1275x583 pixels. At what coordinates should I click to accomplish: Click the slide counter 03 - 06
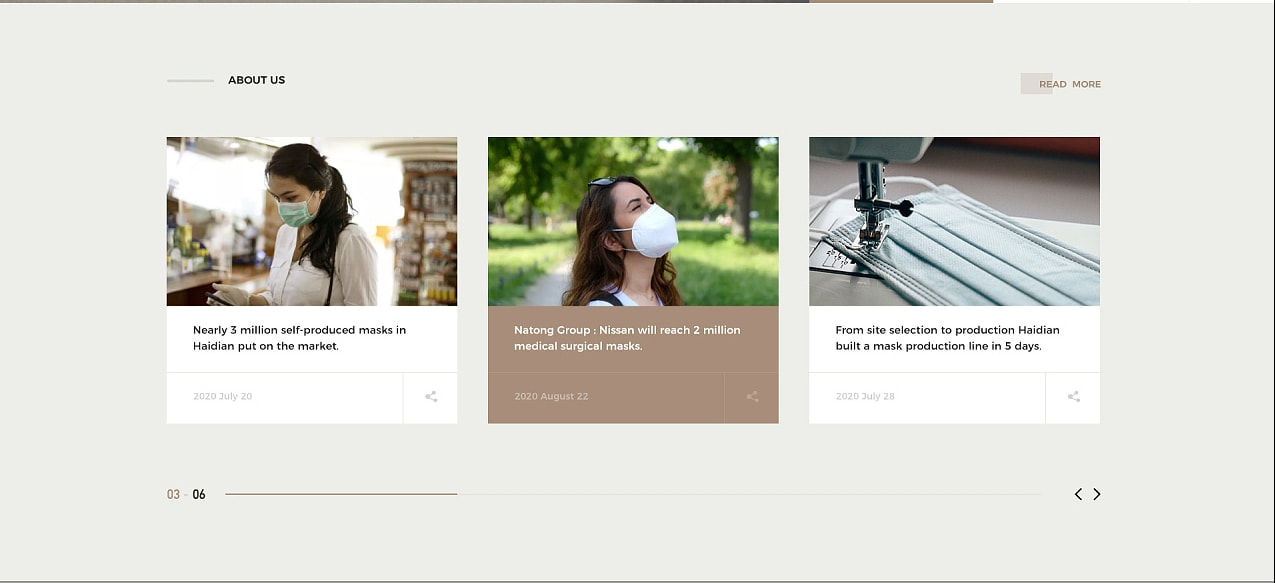pos(186,494)
